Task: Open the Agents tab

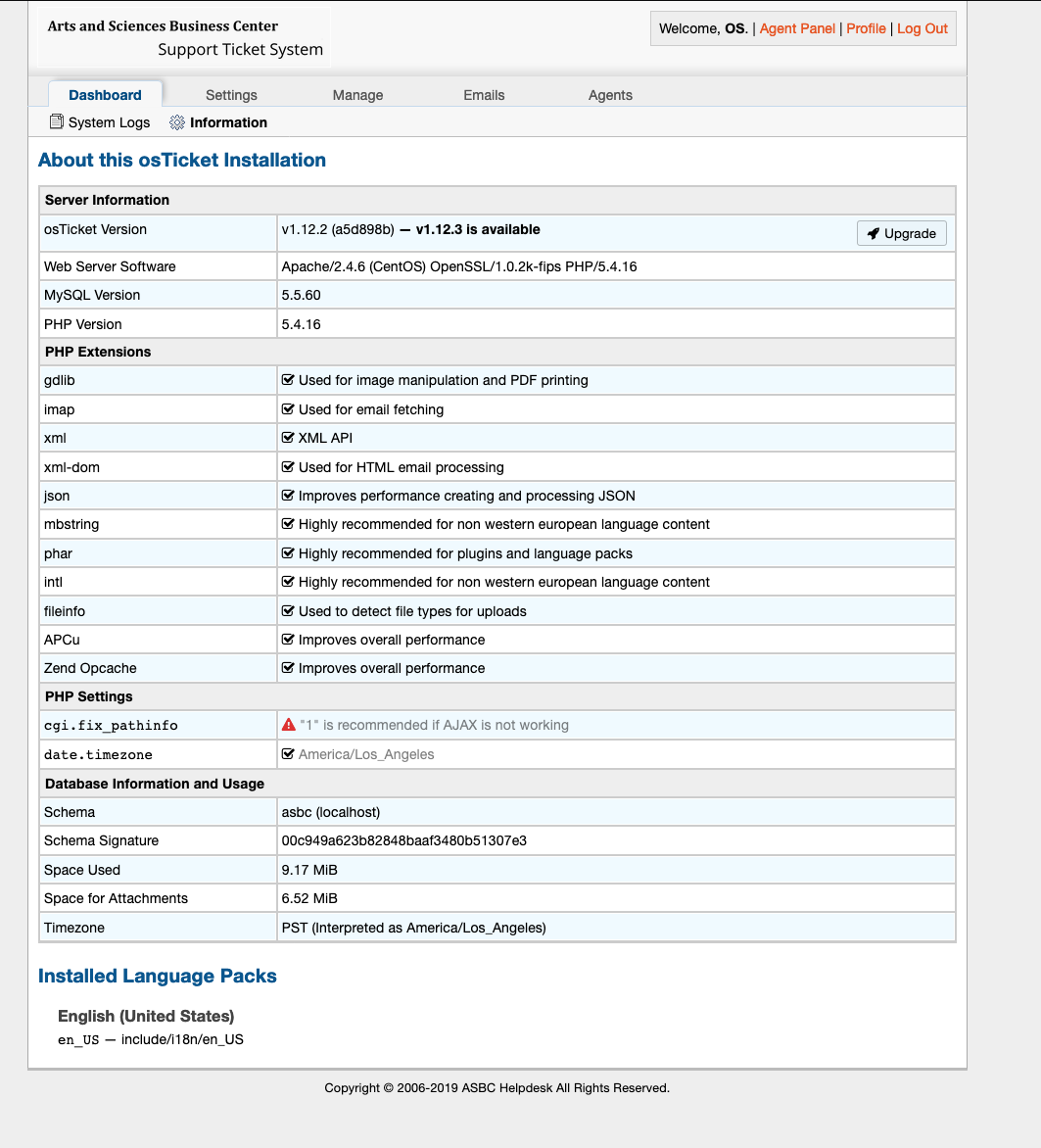Action: tap(610, 95)
